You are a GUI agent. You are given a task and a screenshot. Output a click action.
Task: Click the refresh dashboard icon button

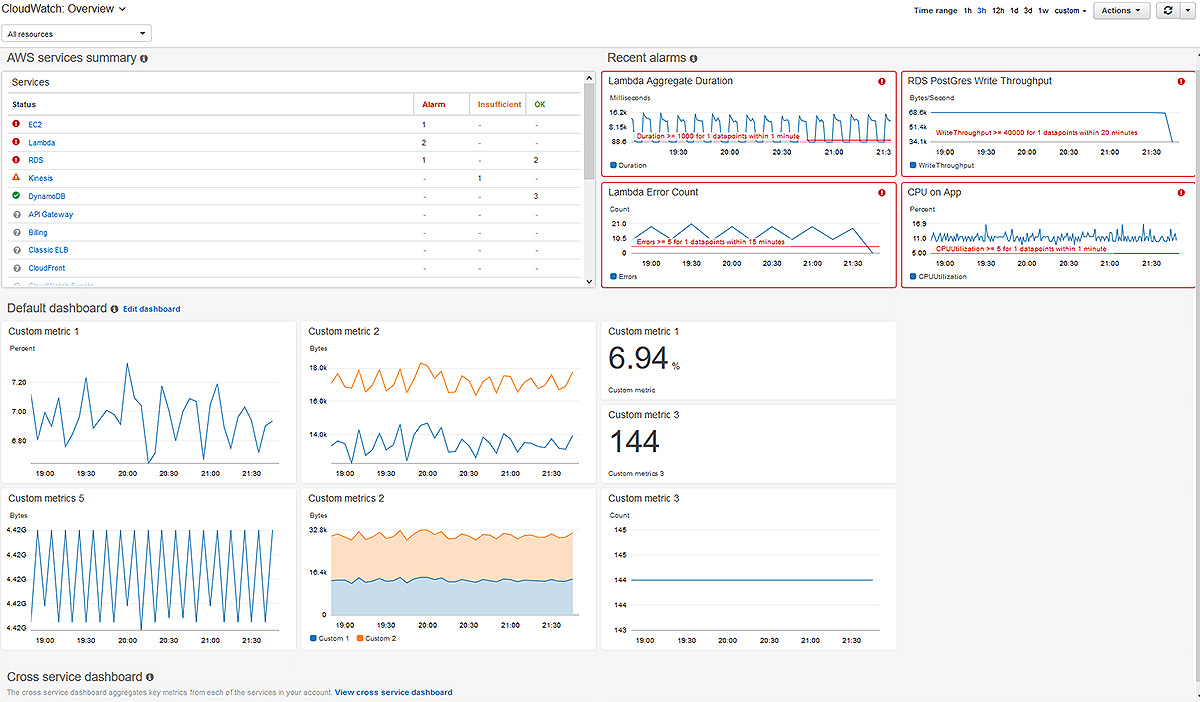(x=1166, y=10)
